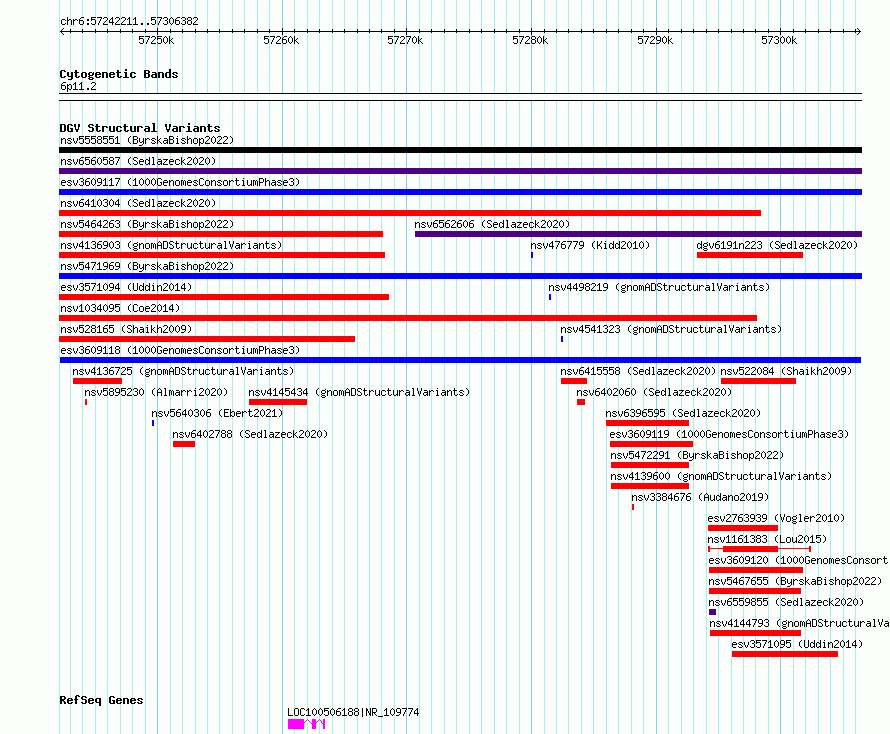890x734 pixels.
Task: Click nsv6402060 (Sedlazeck2020) variant label
Action: coord(654,392)
